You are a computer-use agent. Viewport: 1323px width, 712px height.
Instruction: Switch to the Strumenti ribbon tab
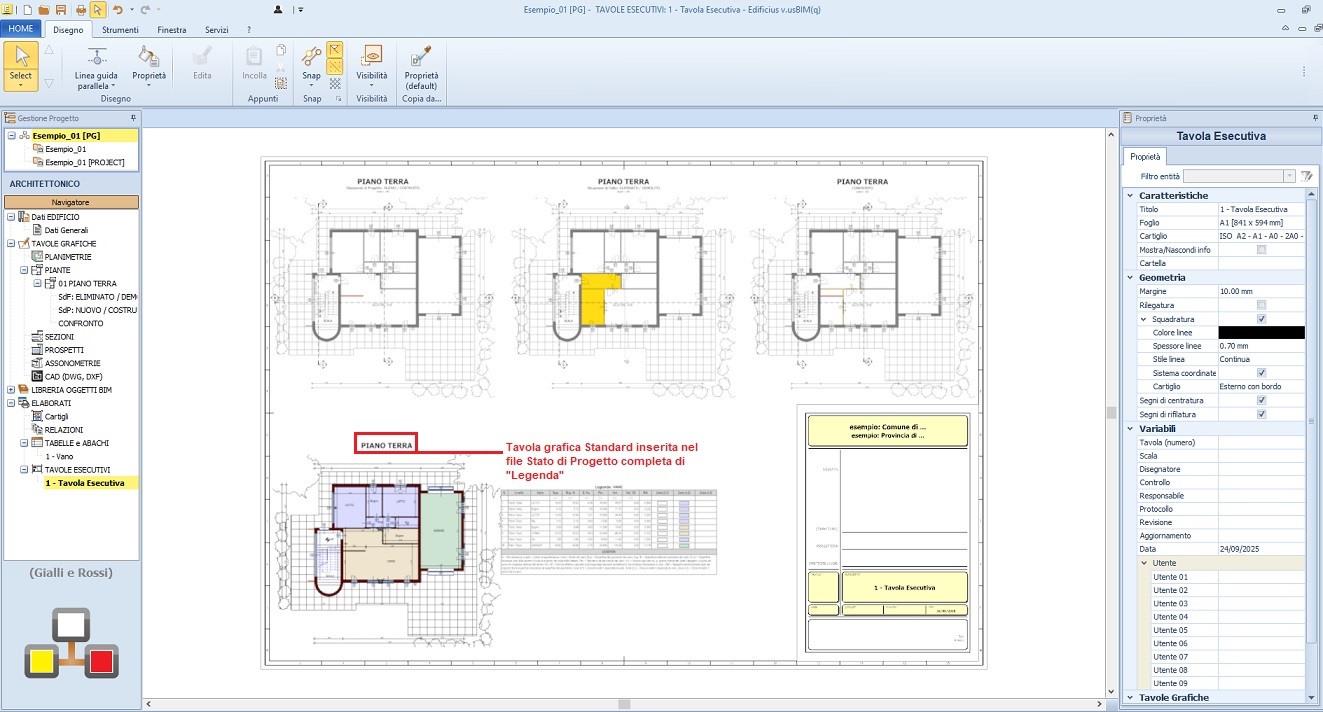tap(120, 30)
